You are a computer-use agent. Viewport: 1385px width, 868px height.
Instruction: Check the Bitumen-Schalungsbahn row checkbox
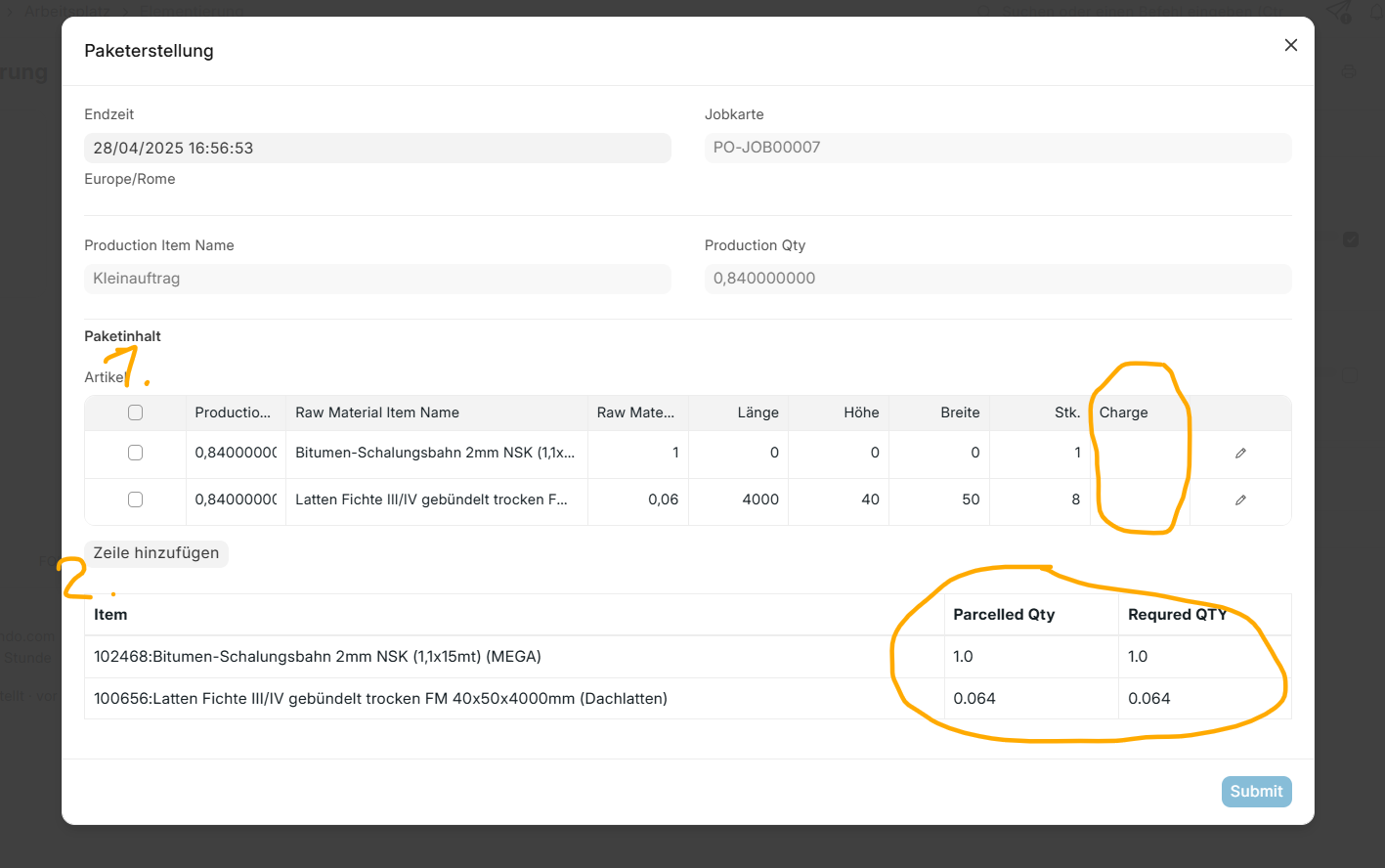[x=135, y=453]
